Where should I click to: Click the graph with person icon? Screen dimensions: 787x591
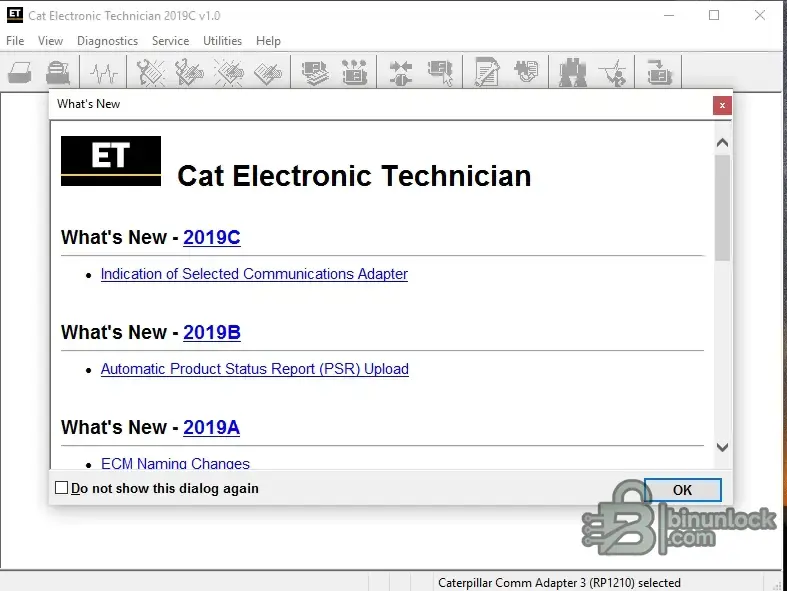point(614,72)
